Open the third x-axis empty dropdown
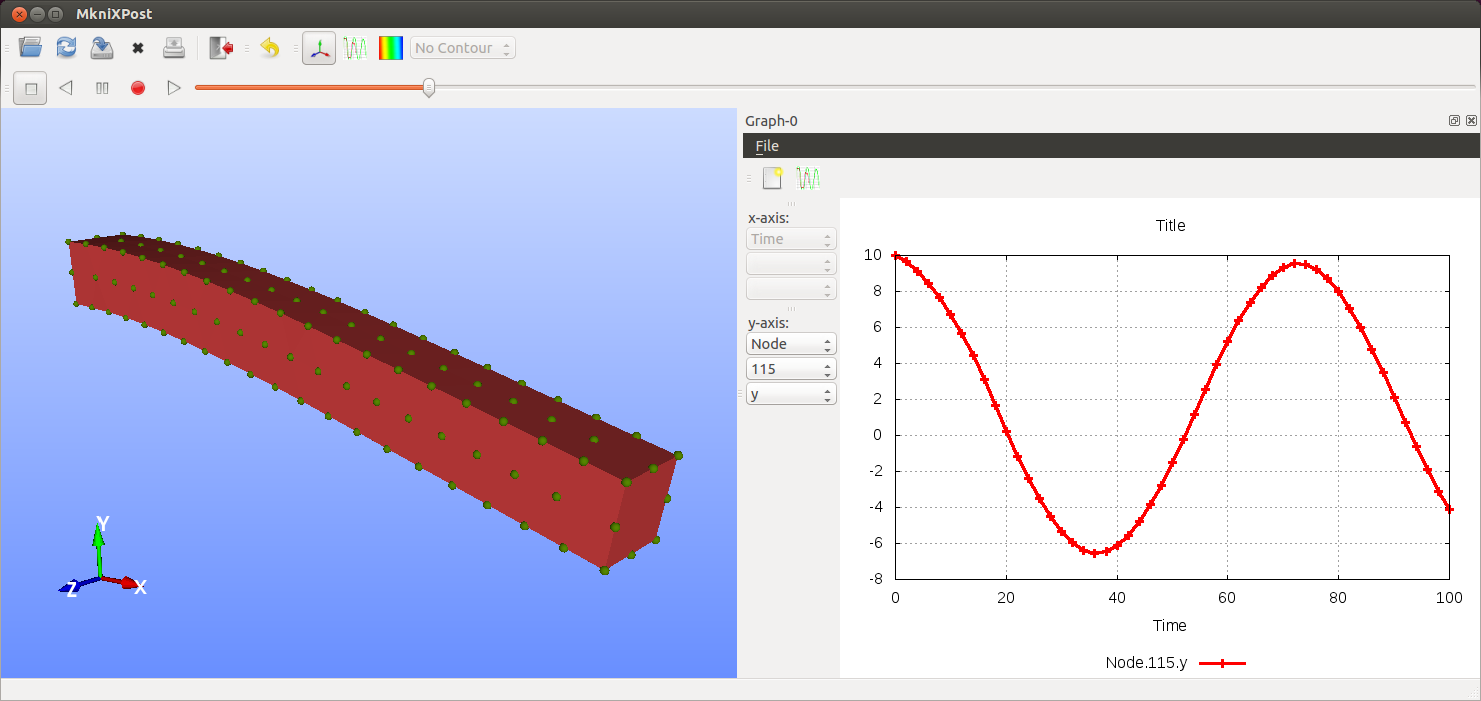The height and width of the screenshot is (701, 1481). point(791,289)
